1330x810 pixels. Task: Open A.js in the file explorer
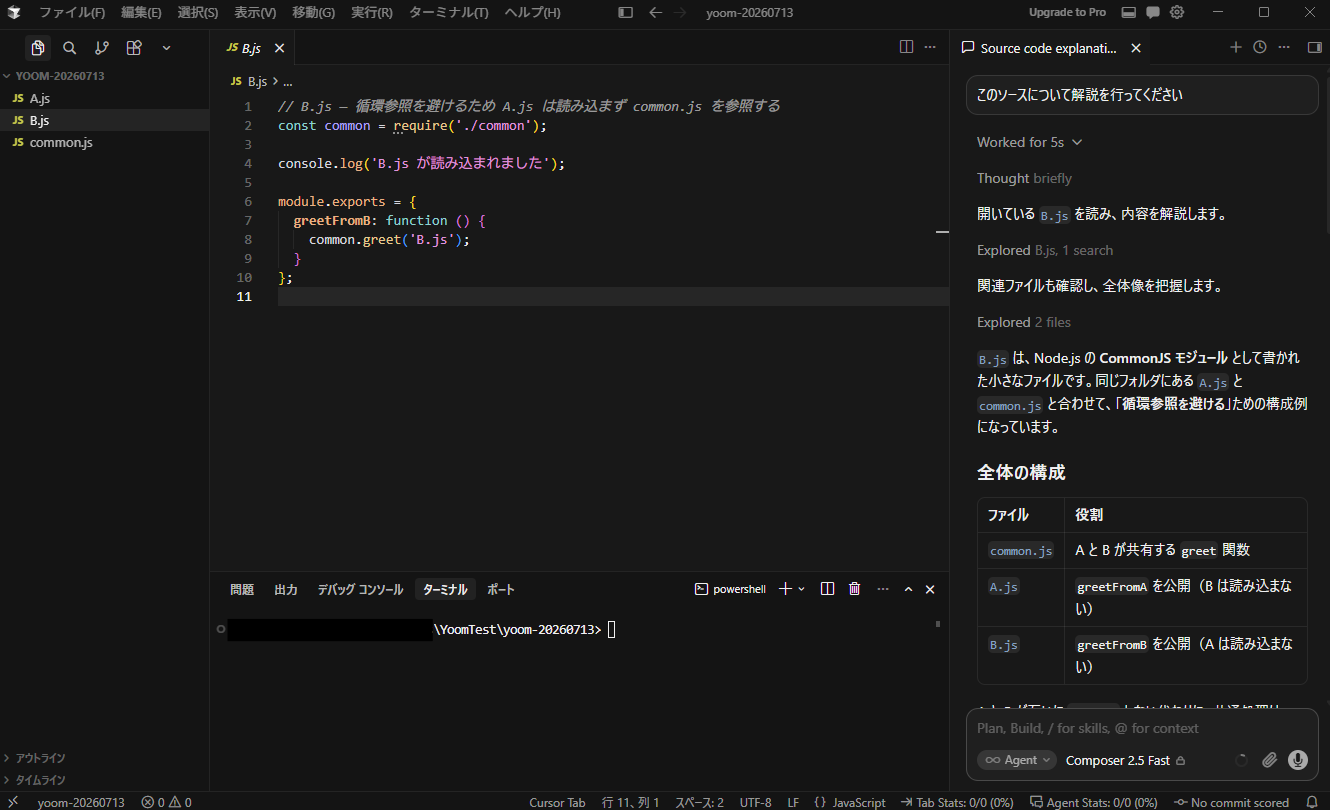click(x=104, y=98)
